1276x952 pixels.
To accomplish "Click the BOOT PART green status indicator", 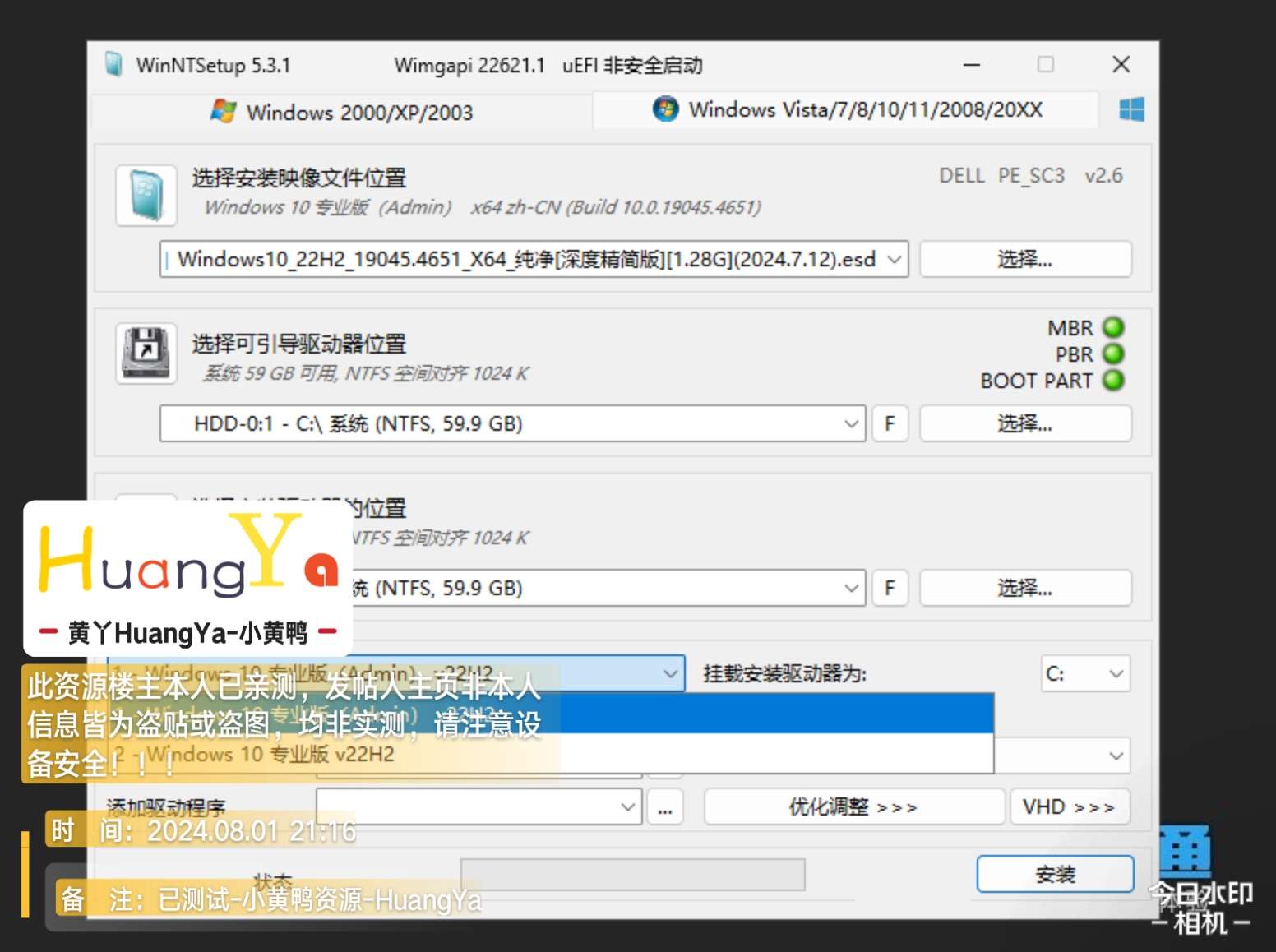I will coord(1113,381).
